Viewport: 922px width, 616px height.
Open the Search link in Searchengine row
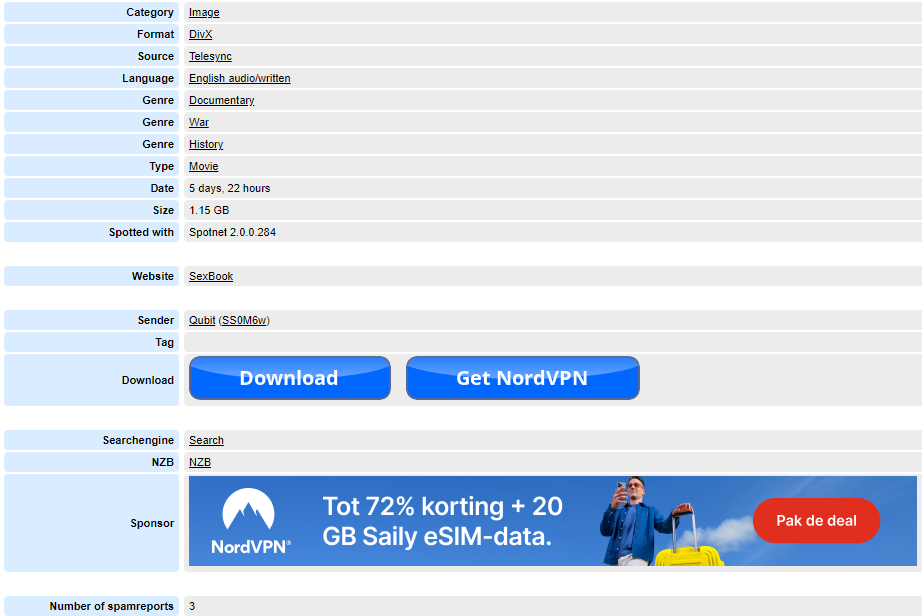coord(206,440)
